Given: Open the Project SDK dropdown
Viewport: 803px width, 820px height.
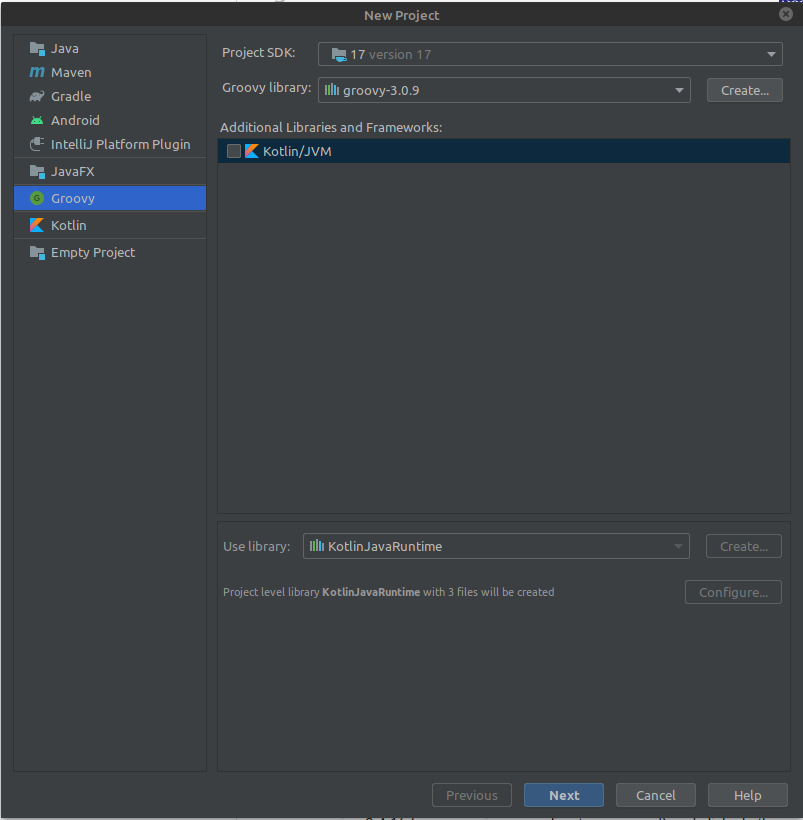Looking at the screenshot, I should coord(550,54).
